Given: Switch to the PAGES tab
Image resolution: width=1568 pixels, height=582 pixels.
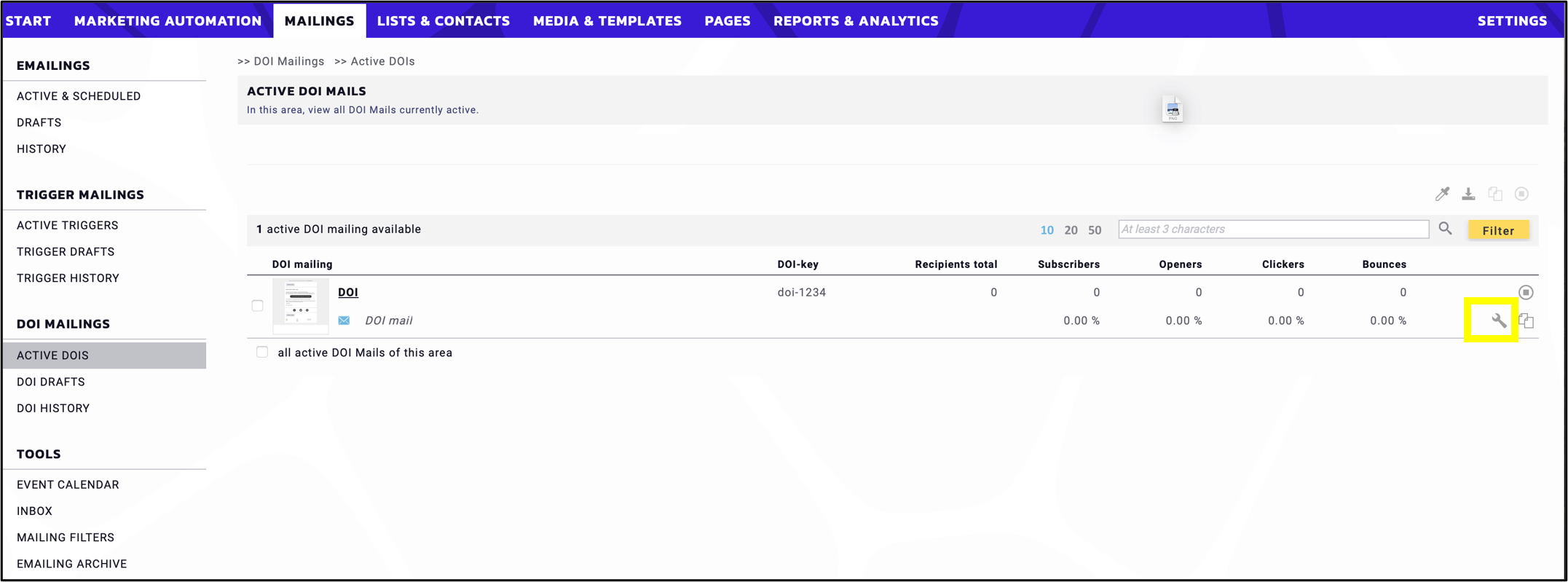Looking at the screenshot, I should 728,21.
